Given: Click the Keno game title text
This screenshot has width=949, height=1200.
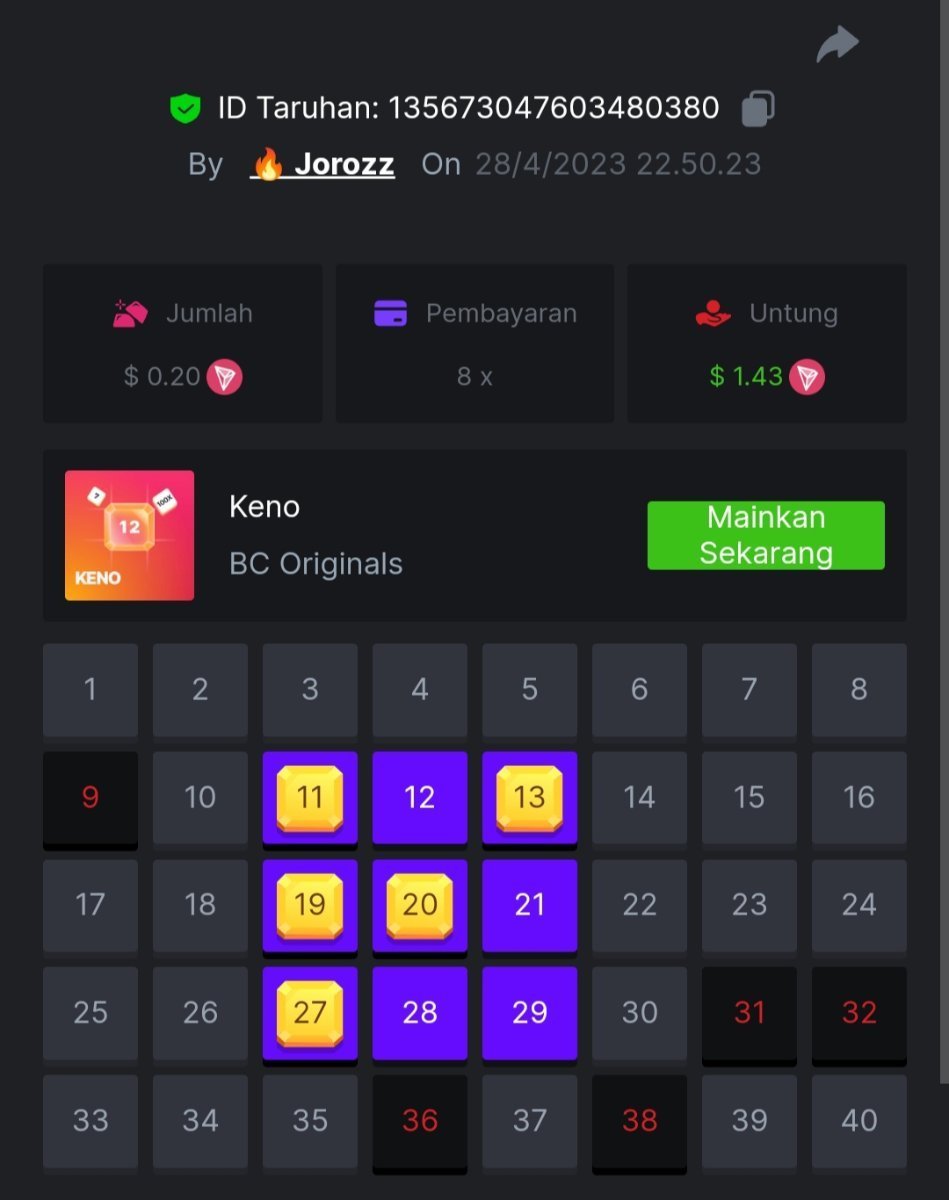Looking at the screenshot, I should (264, 507).
